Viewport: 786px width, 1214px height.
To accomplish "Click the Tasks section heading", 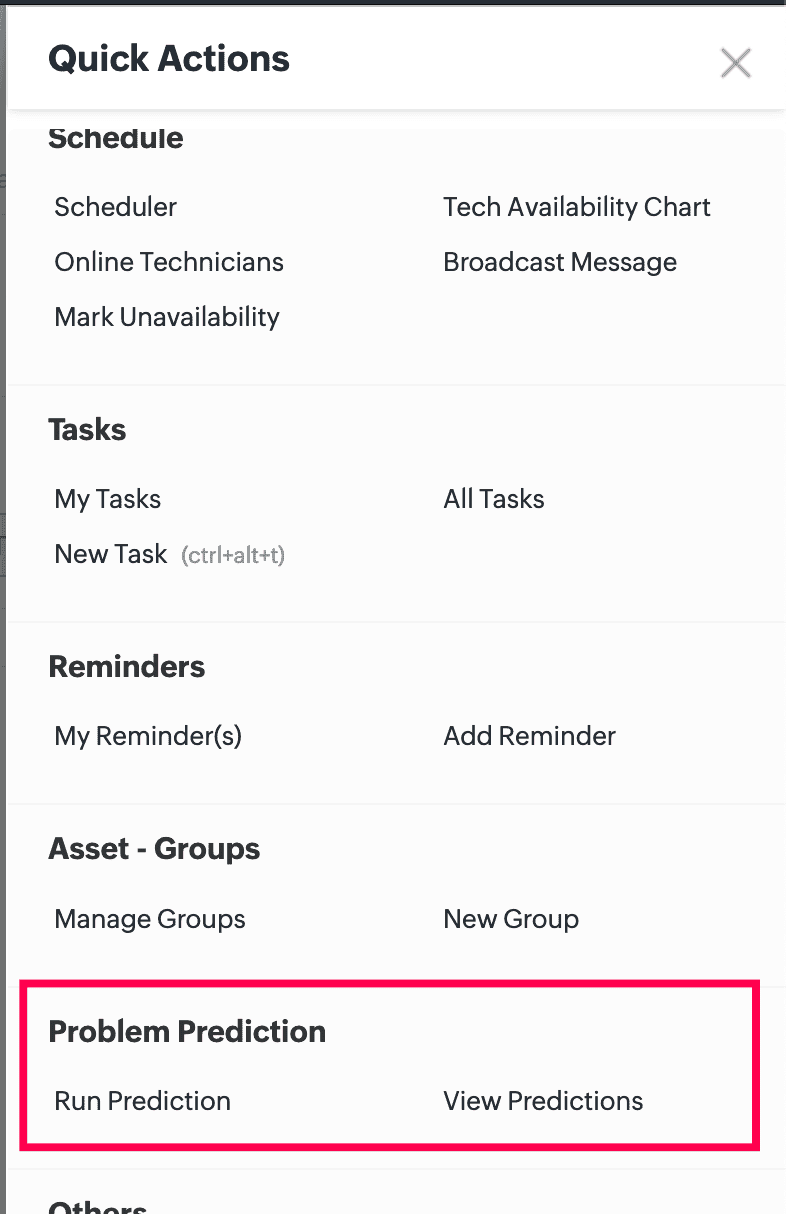I will tap(87, 430).
